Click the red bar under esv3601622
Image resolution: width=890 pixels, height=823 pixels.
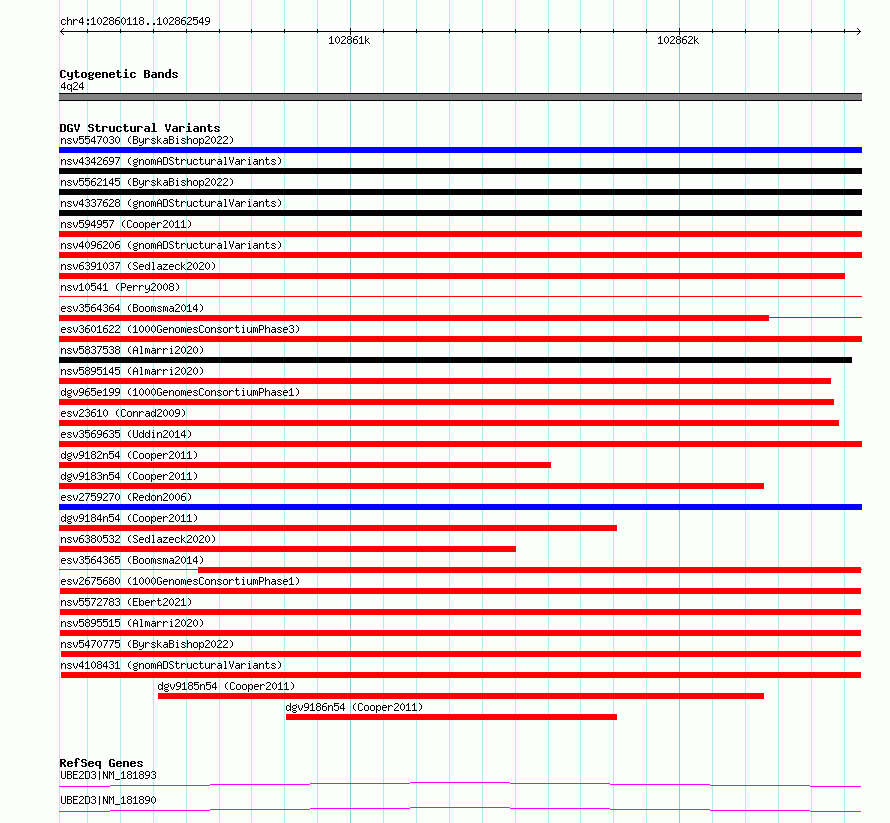click(460, 339)
